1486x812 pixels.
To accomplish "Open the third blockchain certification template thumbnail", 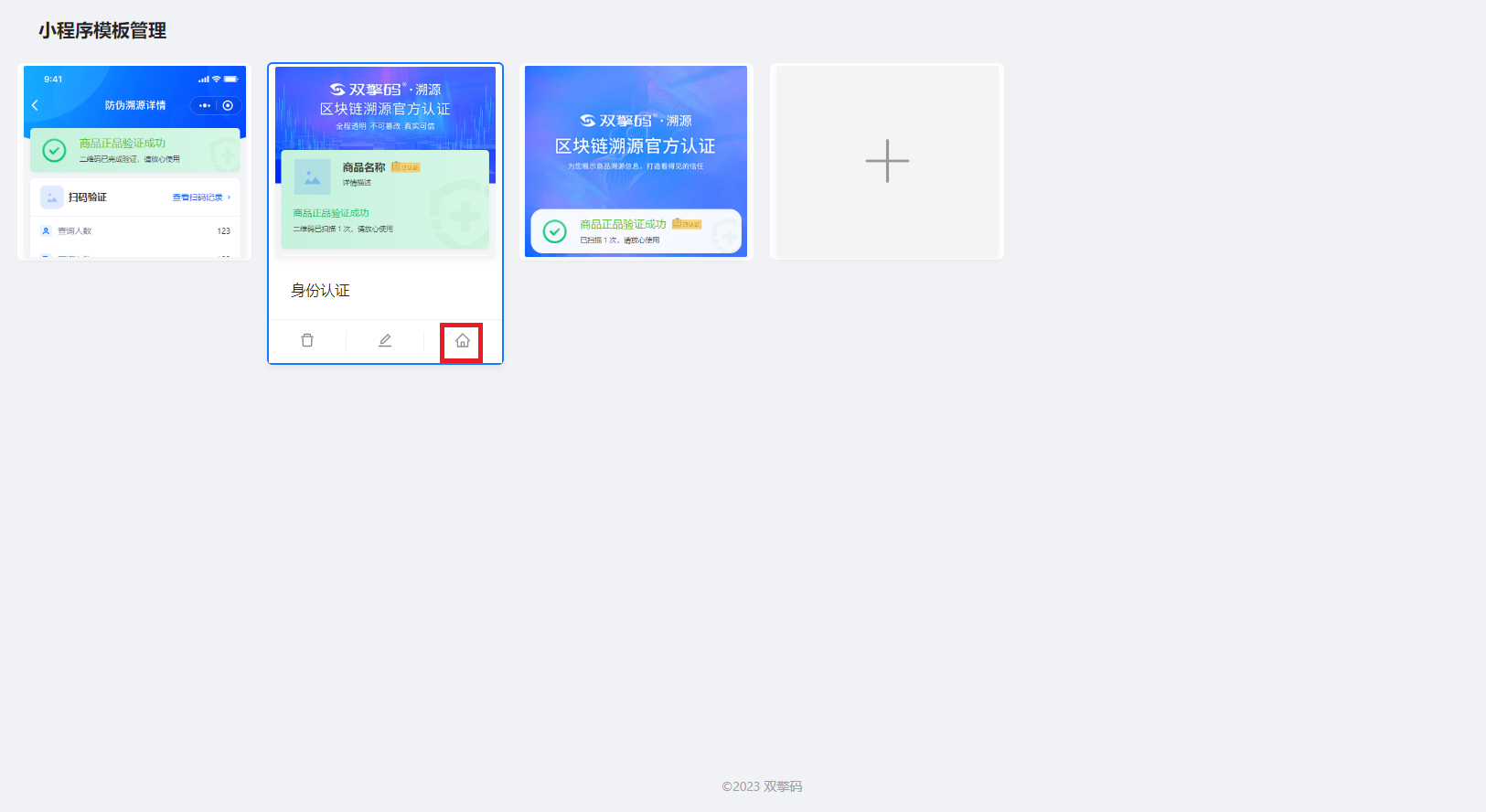I will coord(636,161).
